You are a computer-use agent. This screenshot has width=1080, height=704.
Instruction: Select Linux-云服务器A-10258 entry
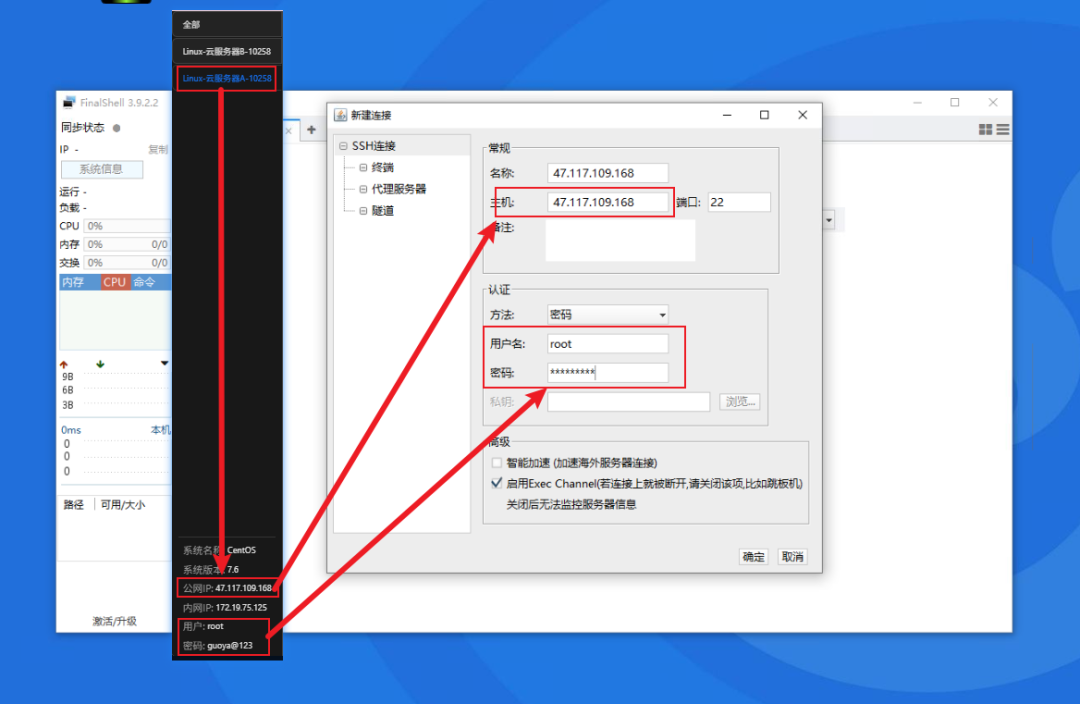pos(227,79)
